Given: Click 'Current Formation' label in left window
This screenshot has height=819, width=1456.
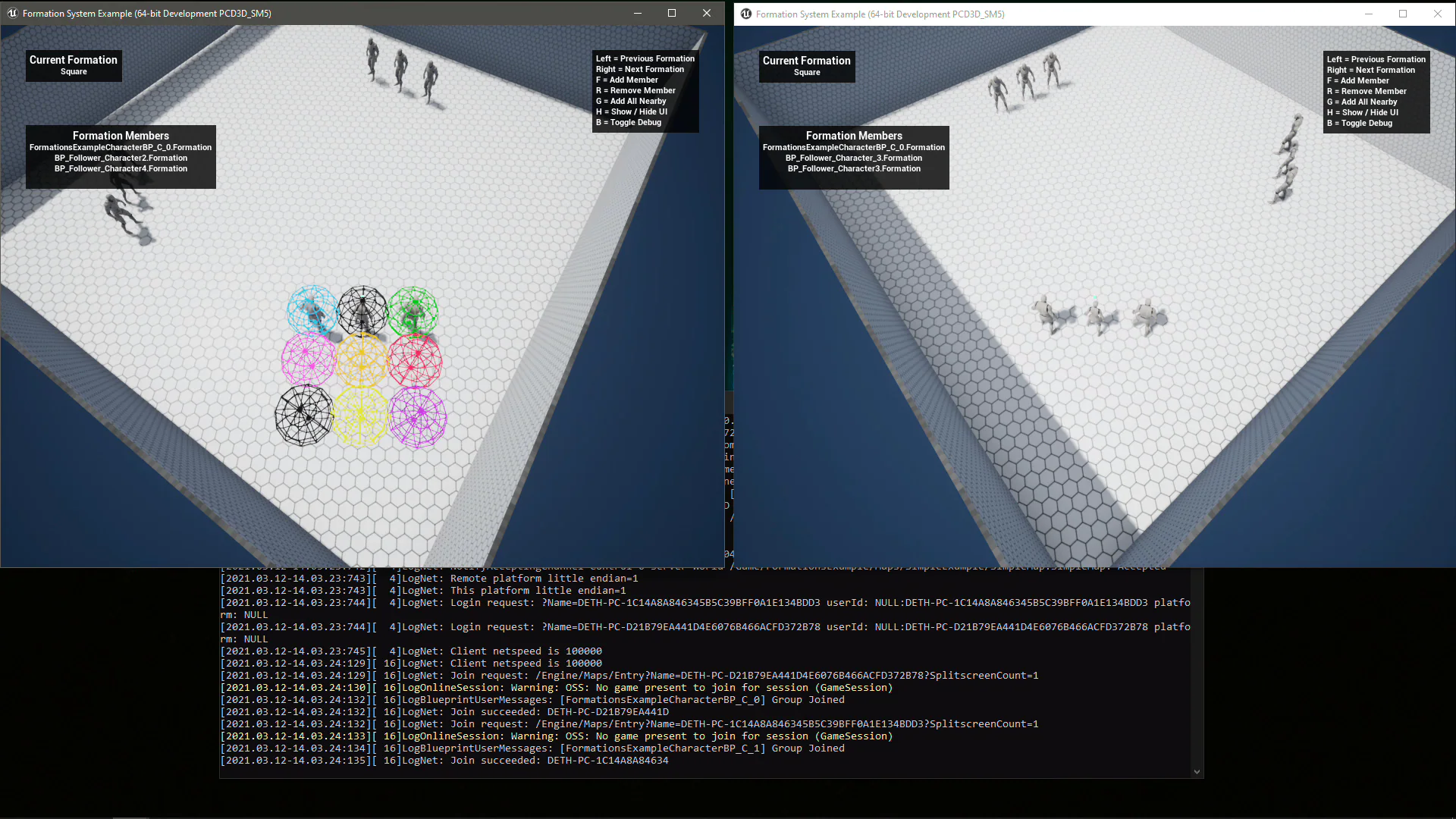Looking at the screenshot, I should 74,60.
